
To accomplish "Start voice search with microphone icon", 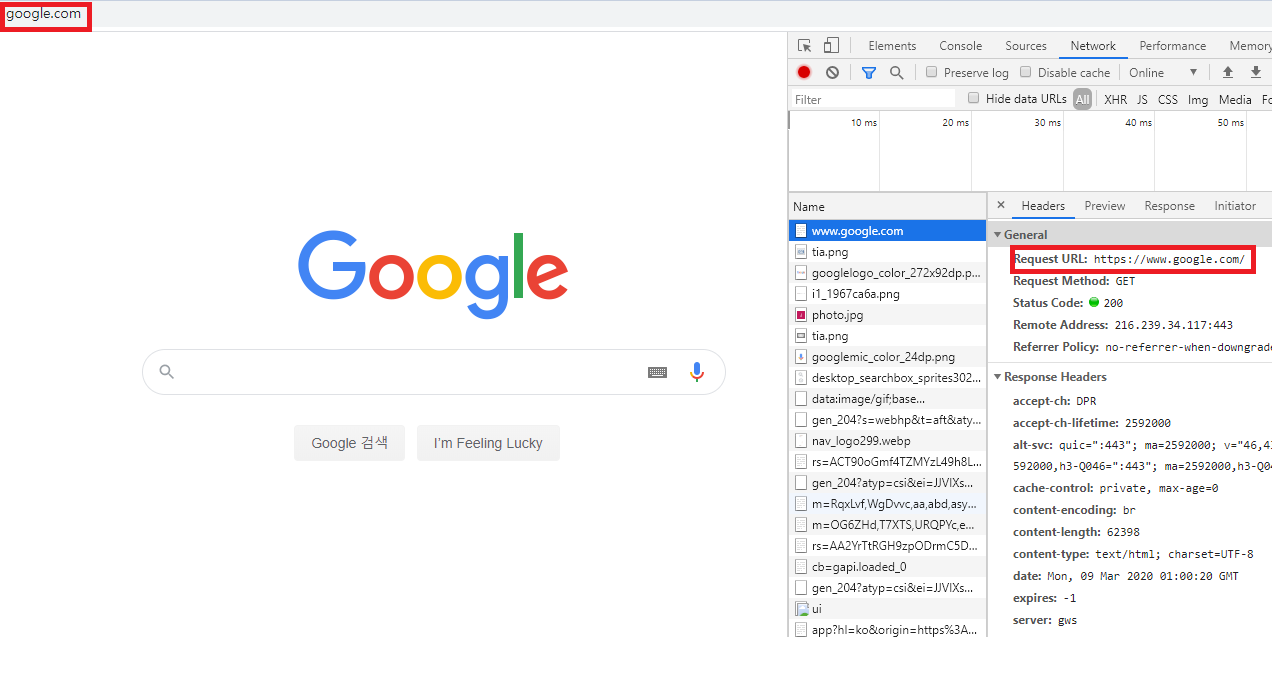I will (x=697, y=372).
